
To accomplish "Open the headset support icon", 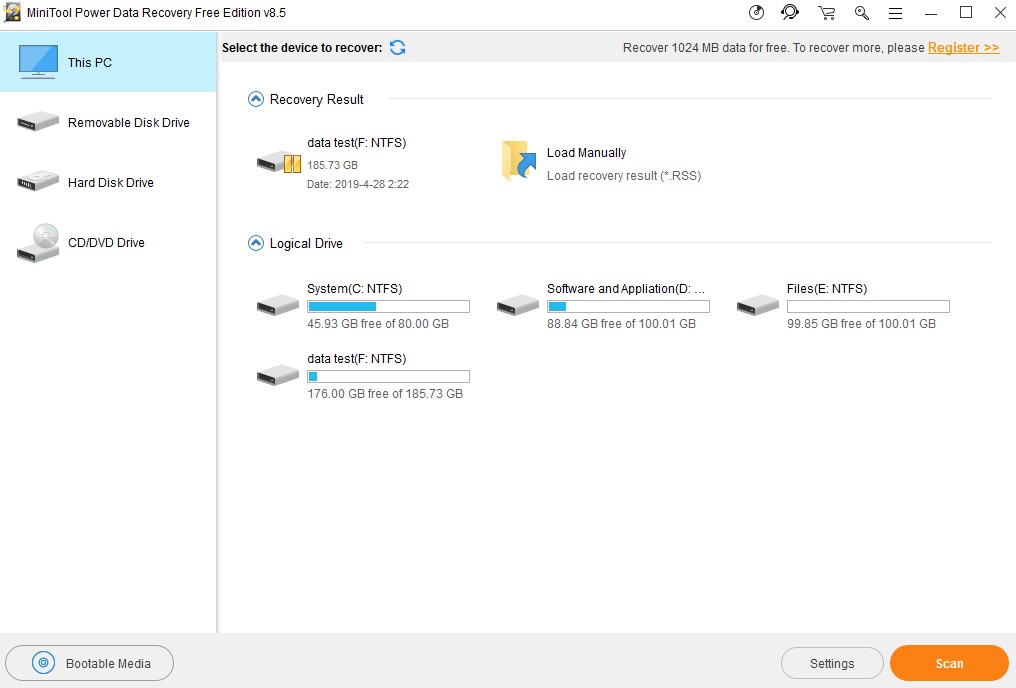I will [x=790, y=12].
